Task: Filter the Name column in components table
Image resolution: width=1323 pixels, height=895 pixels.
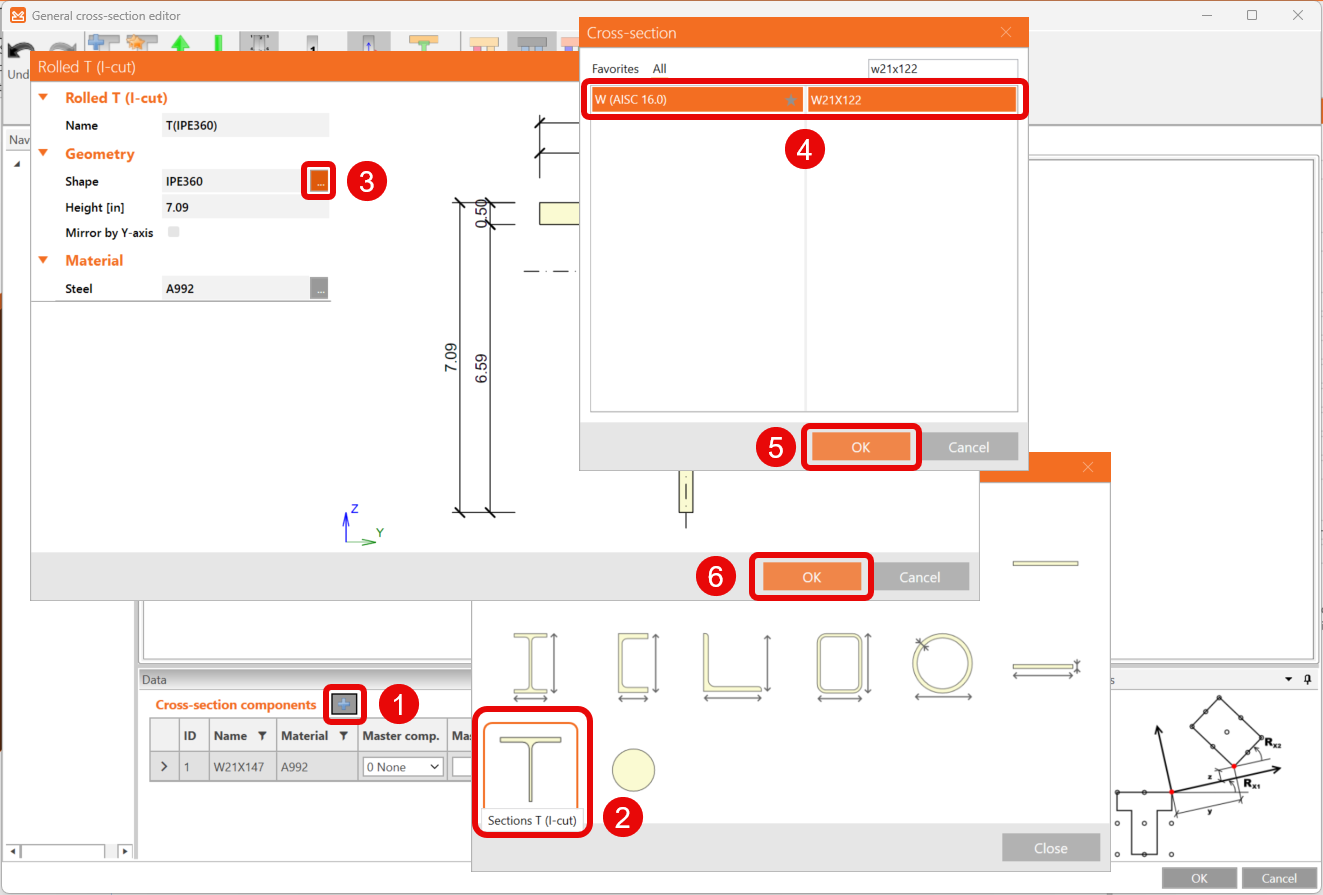Action: tap(262, 736)
